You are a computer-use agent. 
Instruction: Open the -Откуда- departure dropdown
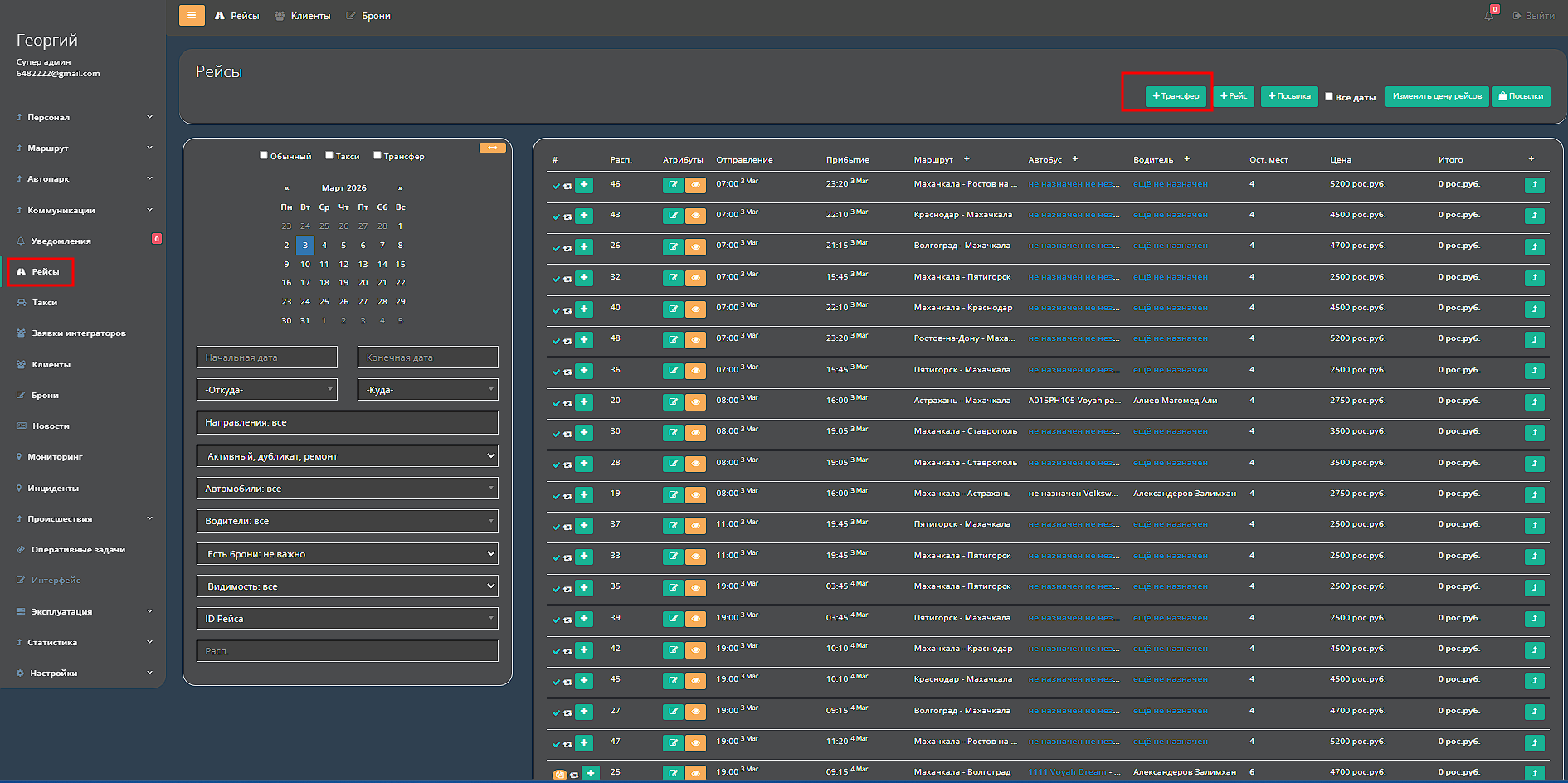(x=267, y=390)
